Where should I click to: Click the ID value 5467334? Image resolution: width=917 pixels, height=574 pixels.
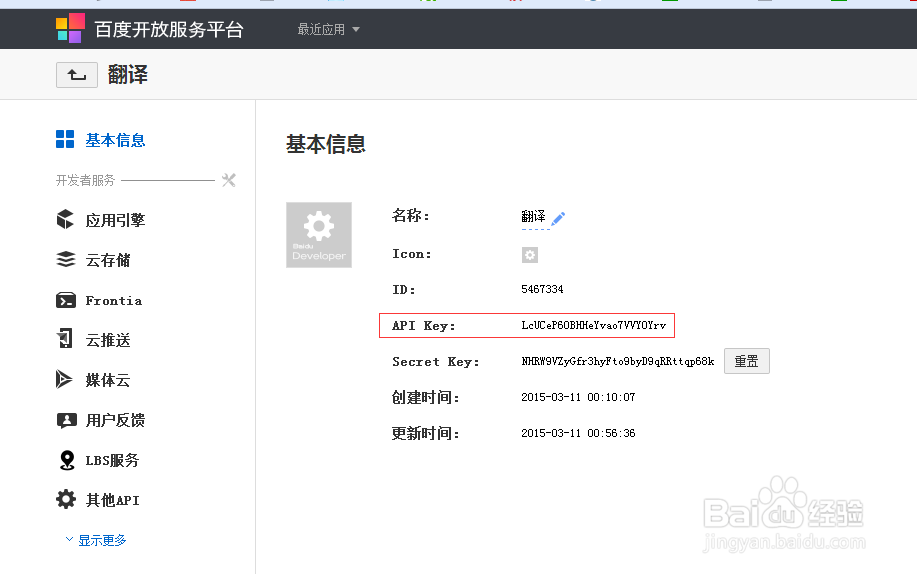pos(542,289)
